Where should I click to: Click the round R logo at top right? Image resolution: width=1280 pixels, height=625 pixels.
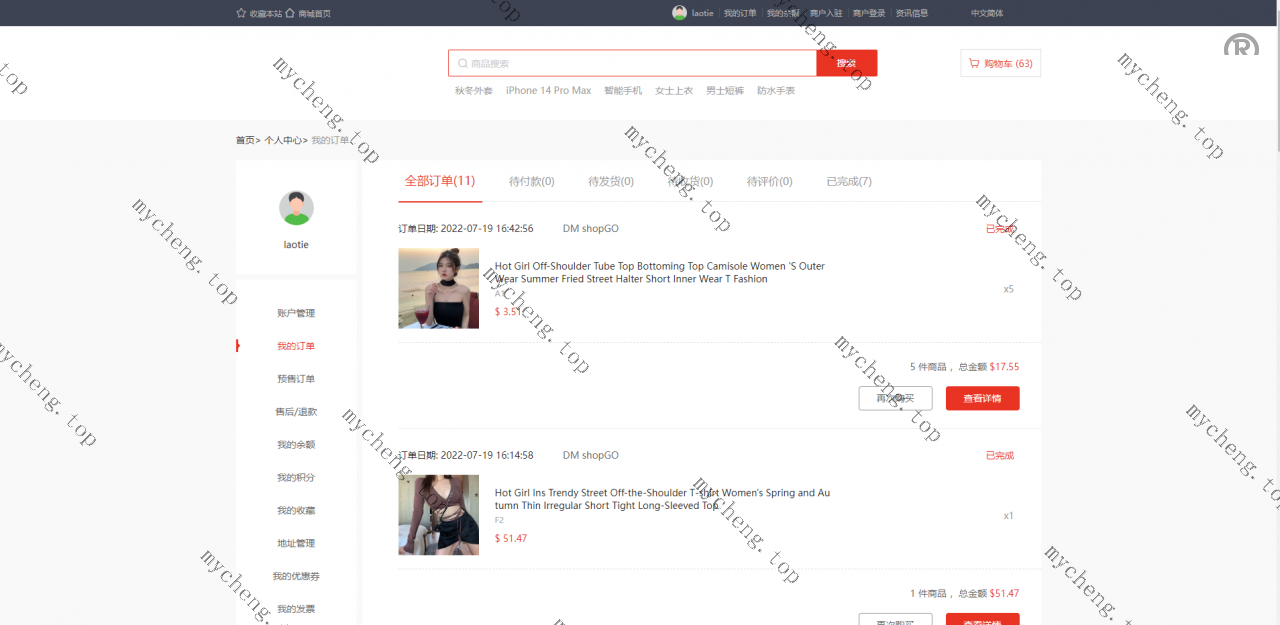(x=1241, y=45)
